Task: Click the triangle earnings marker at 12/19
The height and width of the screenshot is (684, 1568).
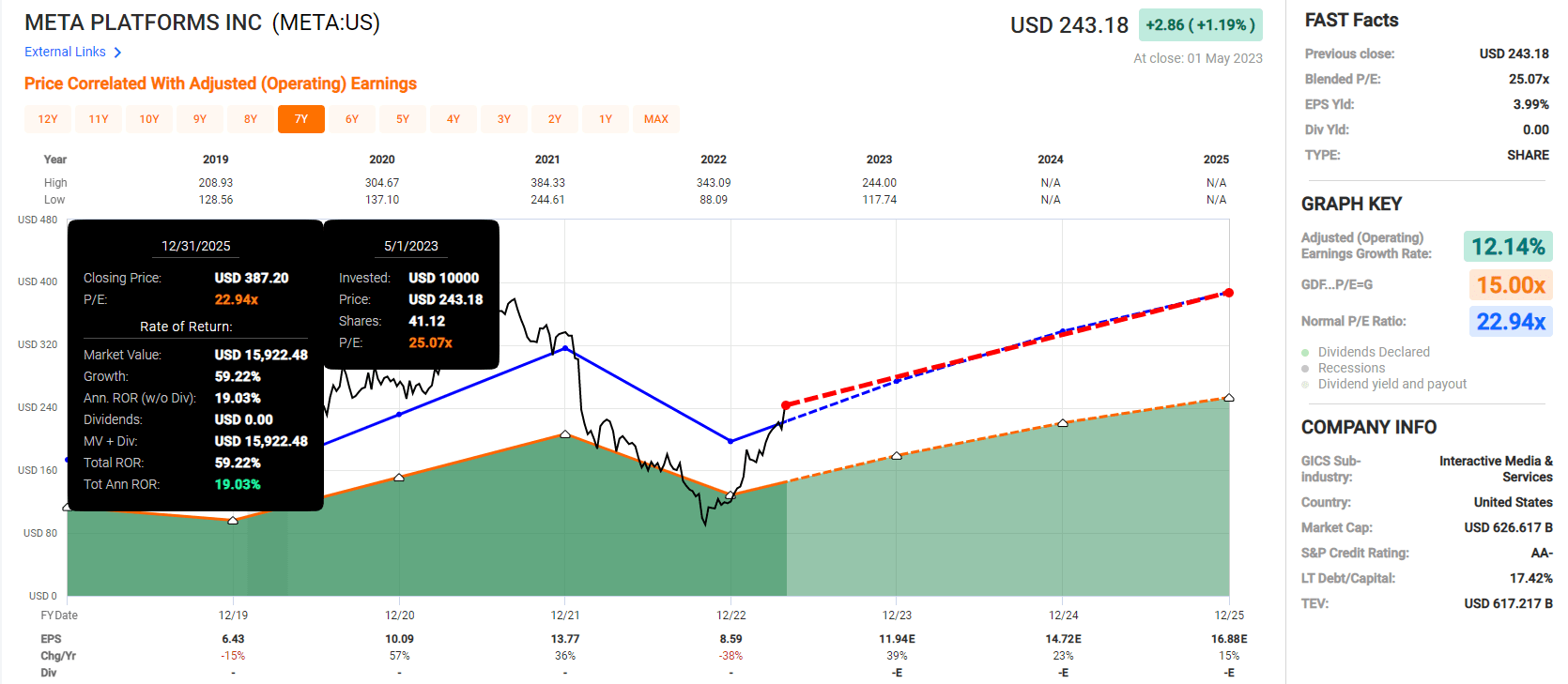Action: pyautogui.click(x=233, y=520)
